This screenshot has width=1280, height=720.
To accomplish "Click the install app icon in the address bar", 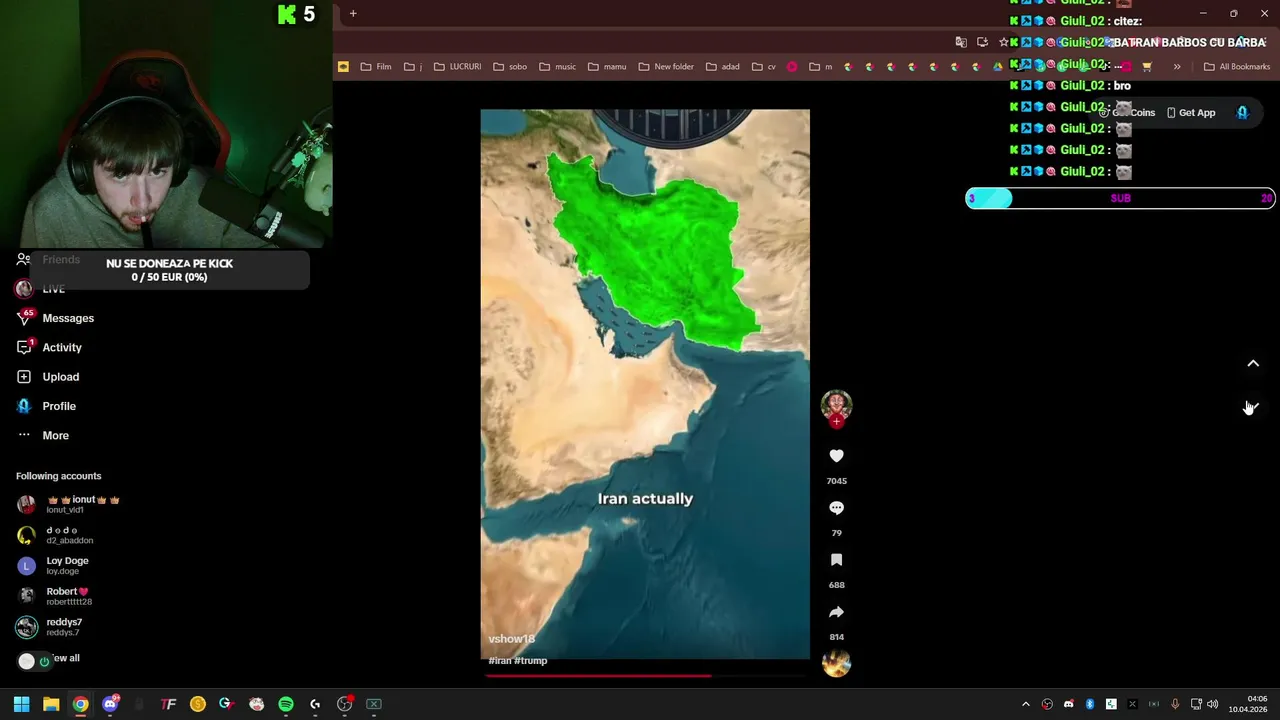I will [983, 42].
